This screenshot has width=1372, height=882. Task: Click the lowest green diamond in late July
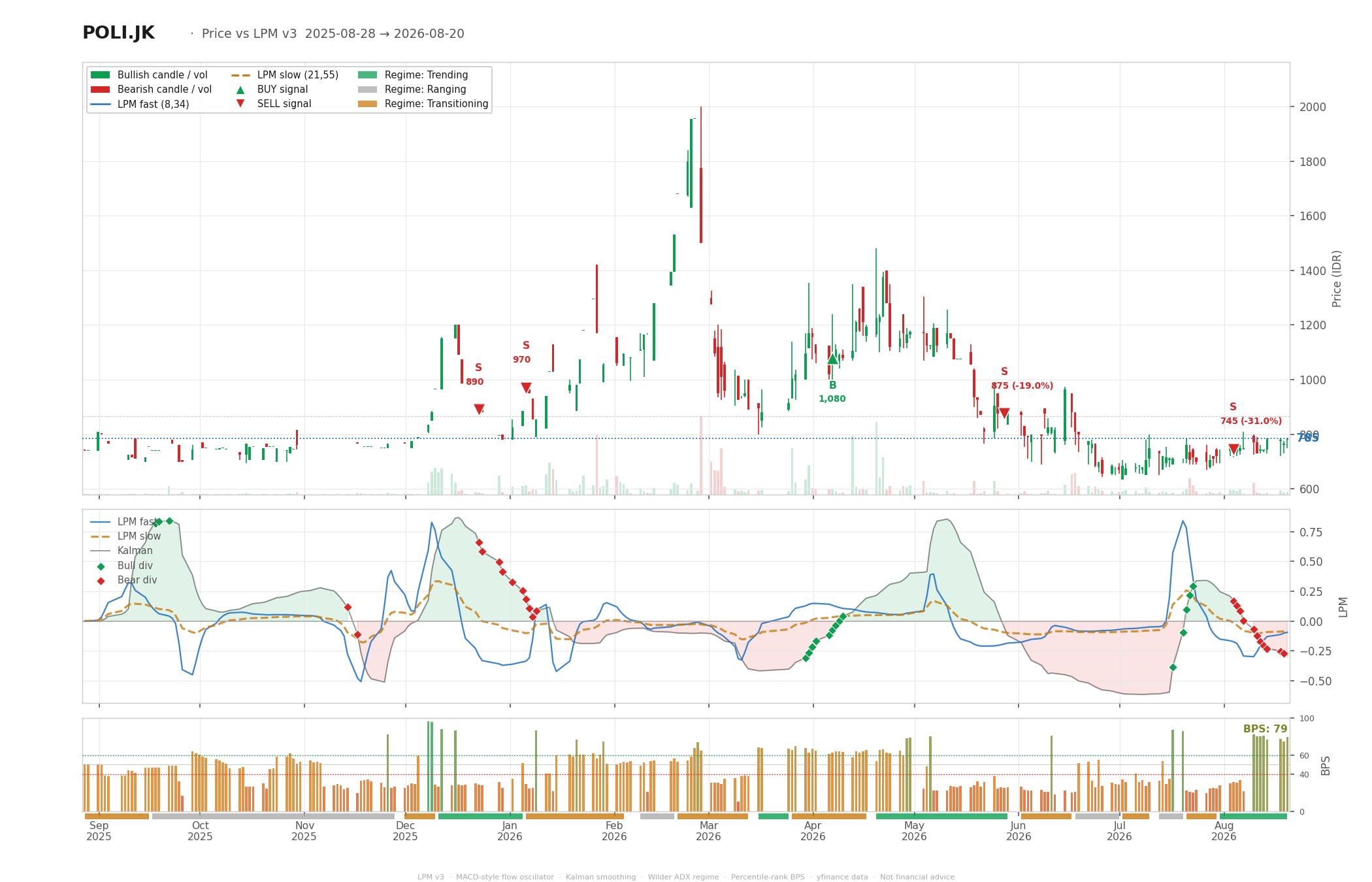point(1173,667)
